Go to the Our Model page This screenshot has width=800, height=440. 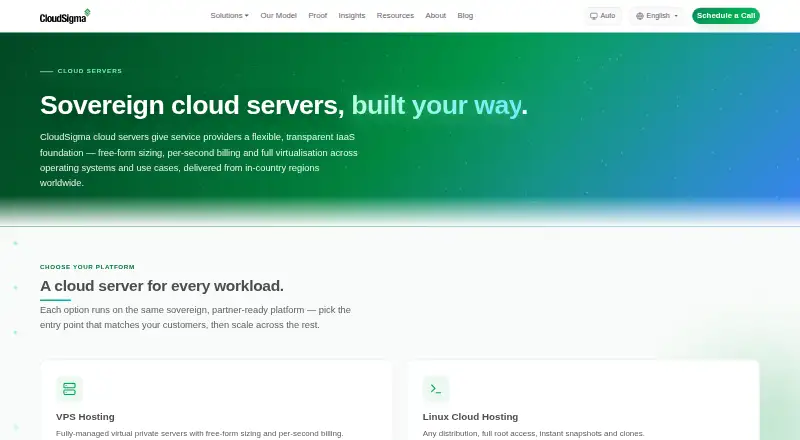279,16
